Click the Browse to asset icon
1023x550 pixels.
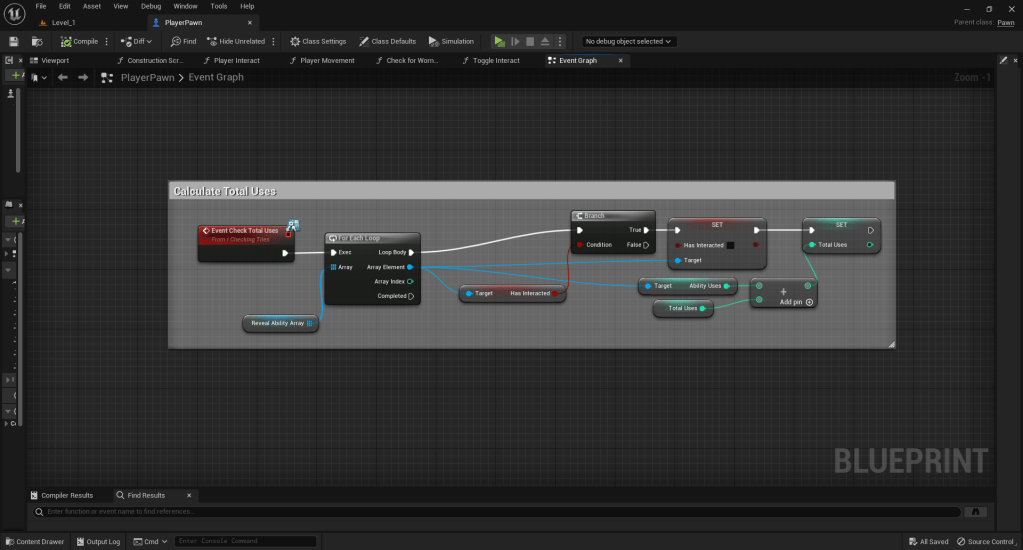pos(36,41)
